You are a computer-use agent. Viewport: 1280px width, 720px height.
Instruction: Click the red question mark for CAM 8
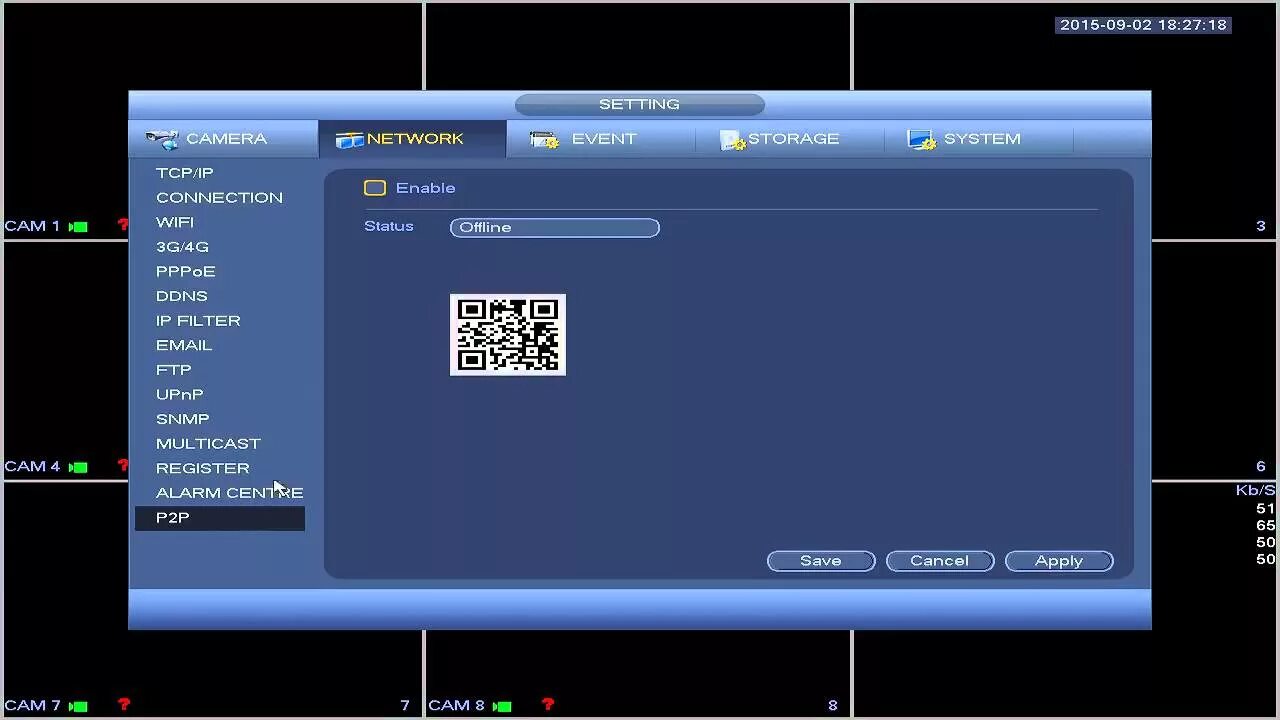[548, 705]
